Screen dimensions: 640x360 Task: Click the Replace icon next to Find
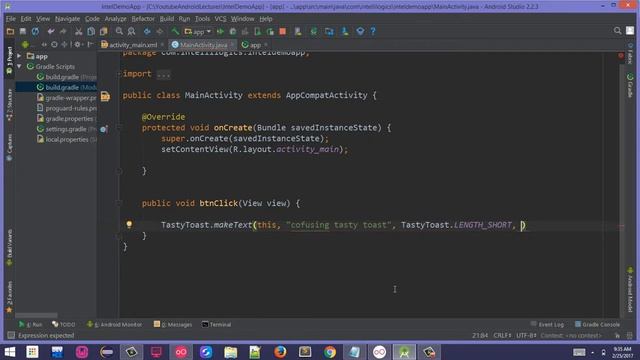point(131,31)
